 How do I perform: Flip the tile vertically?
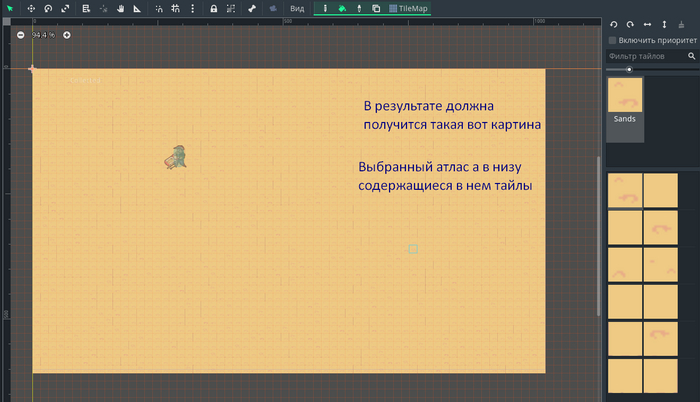[664, 24]
